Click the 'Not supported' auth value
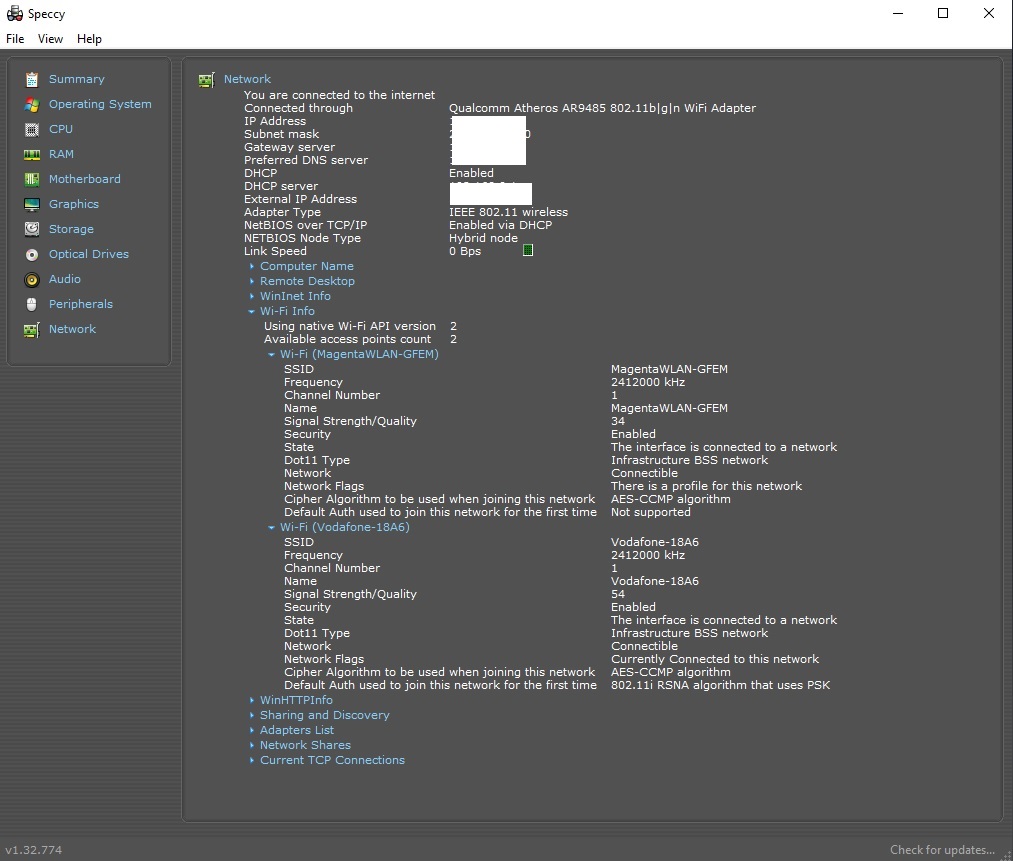Screen dimensions: 1013x861 click(x=651, y=512)
